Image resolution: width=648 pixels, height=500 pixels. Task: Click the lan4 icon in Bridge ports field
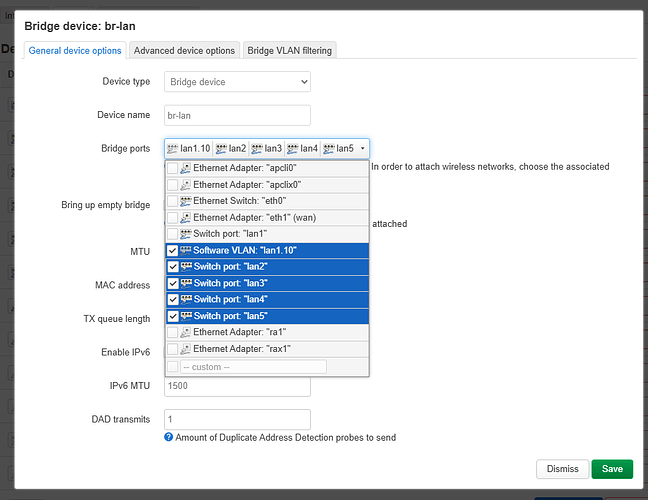click(x=293, y=149)
